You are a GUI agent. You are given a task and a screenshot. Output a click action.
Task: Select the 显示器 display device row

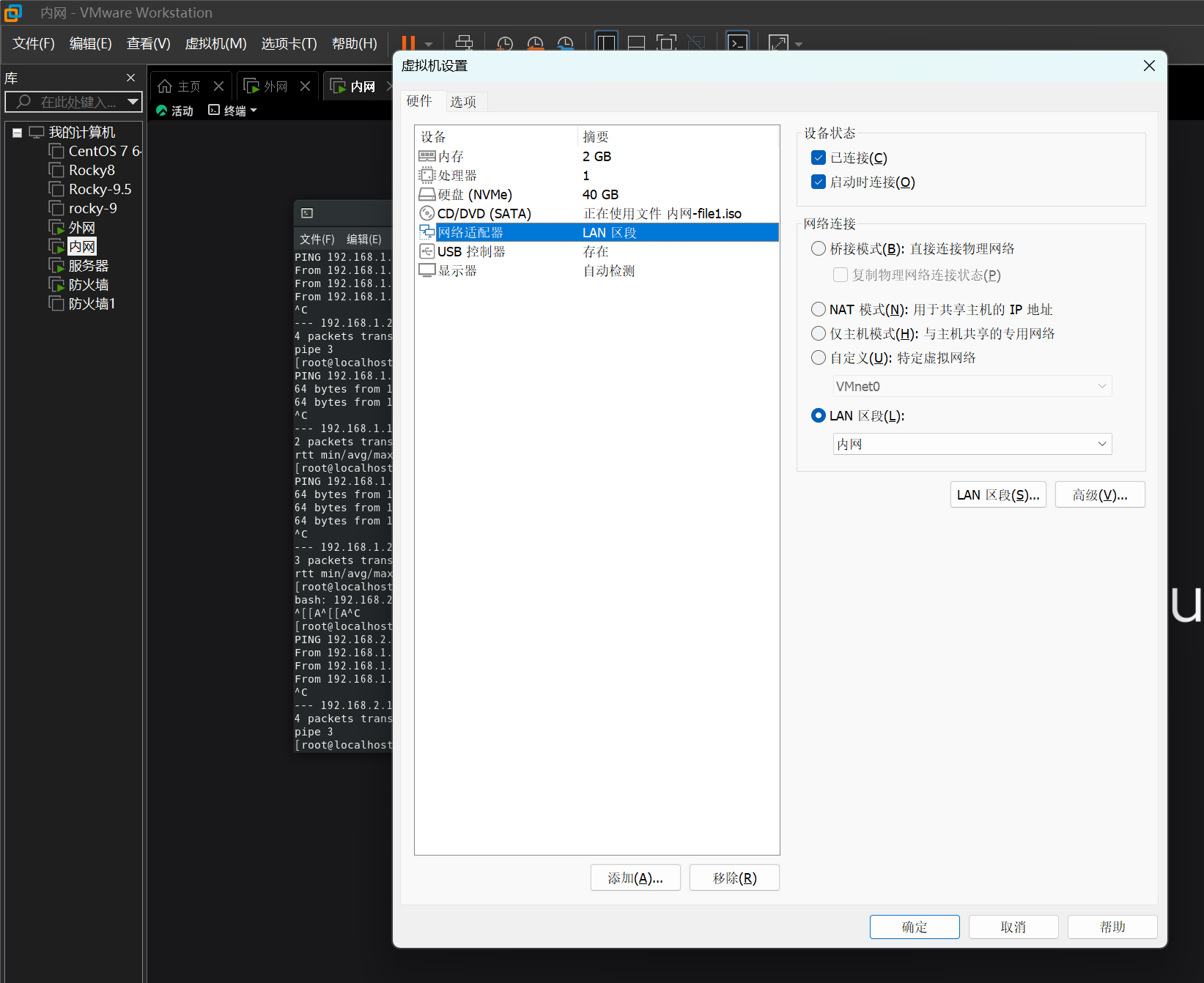[597, 270]
